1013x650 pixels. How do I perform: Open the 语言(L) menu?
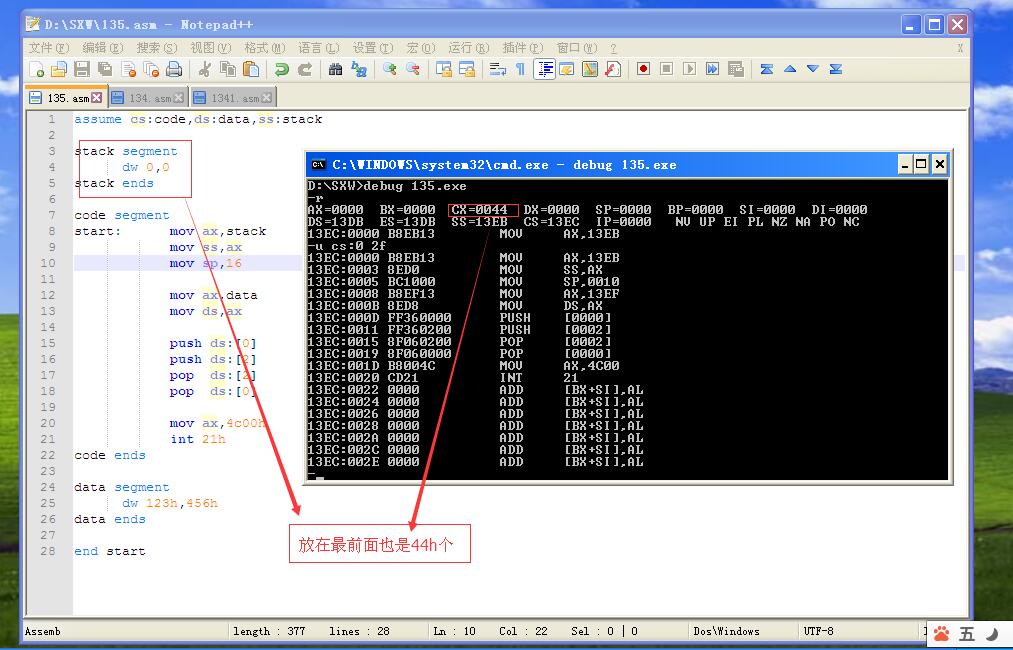coord(319,48)
